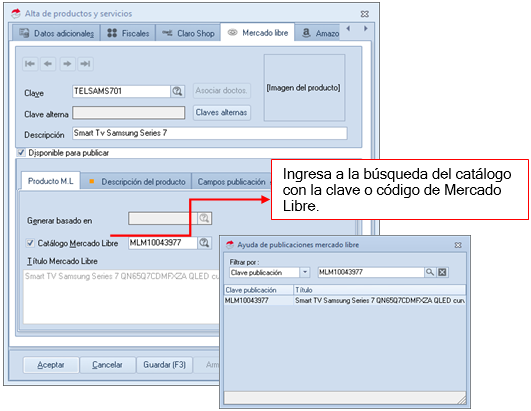Click Catálogo Mercado Libre code field
The image size is (531, 411).
click(x=163, y=243)
